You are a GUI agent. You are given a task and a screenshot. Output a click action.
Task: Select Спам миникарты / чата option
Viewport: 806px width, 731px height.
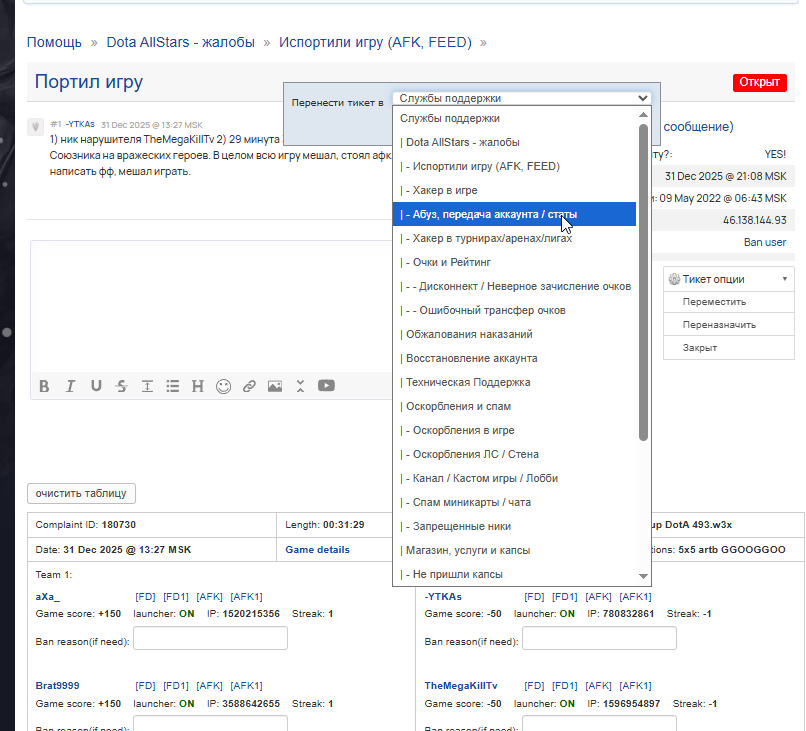click(x=514, y=502)
